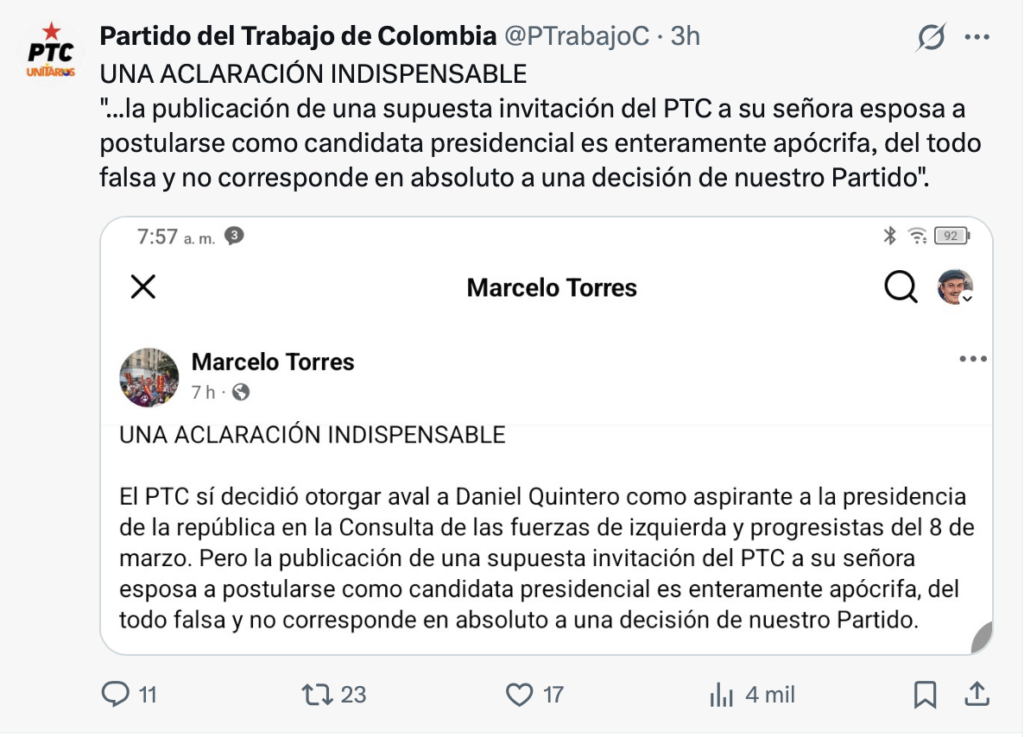Click the share upload icon

(x=977, y=694)
